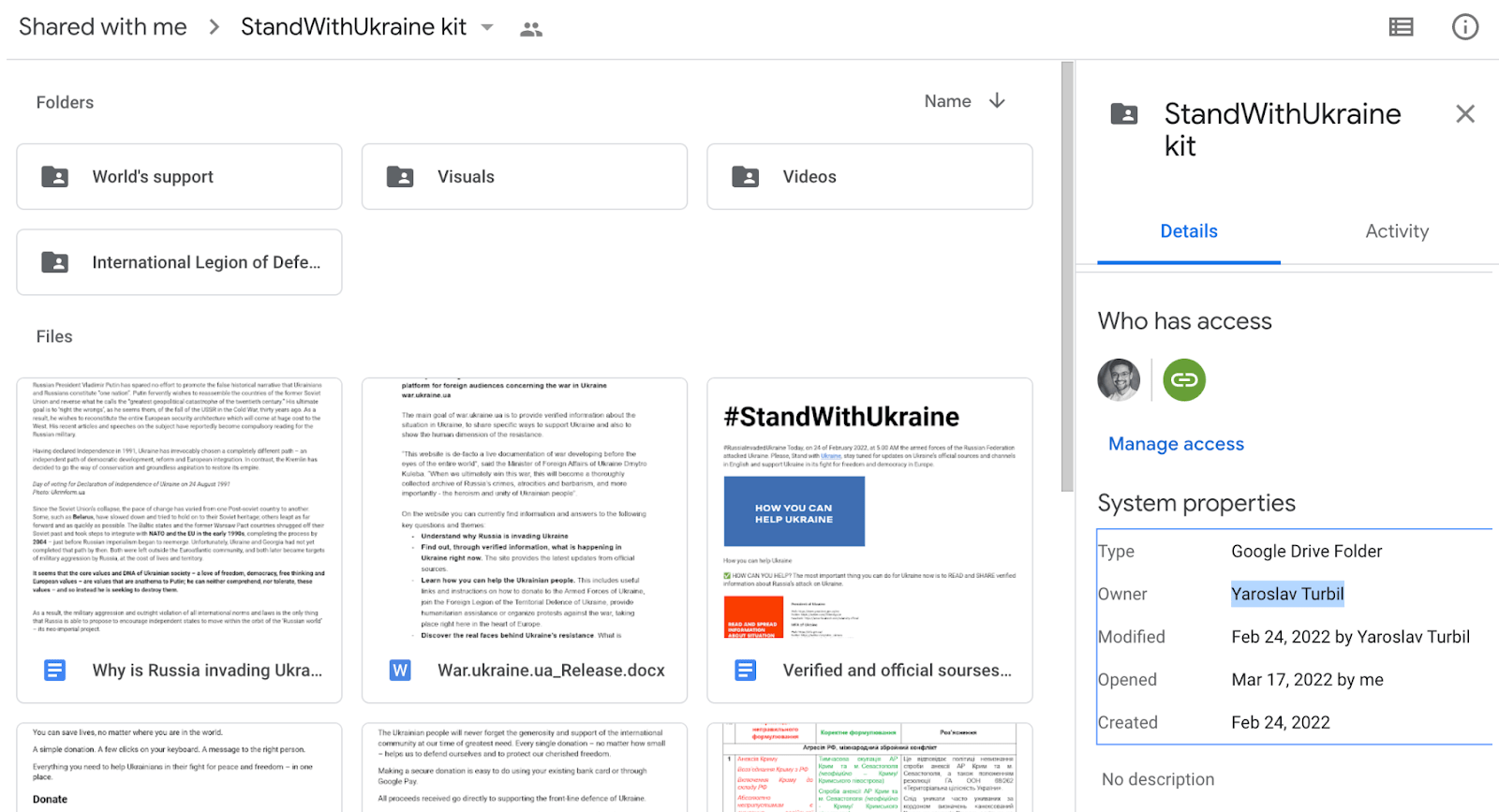
Task: Click the Word icon of War.ukraine.ua_Release.docx
Action: pyautogui.click(x=400, y=671)
